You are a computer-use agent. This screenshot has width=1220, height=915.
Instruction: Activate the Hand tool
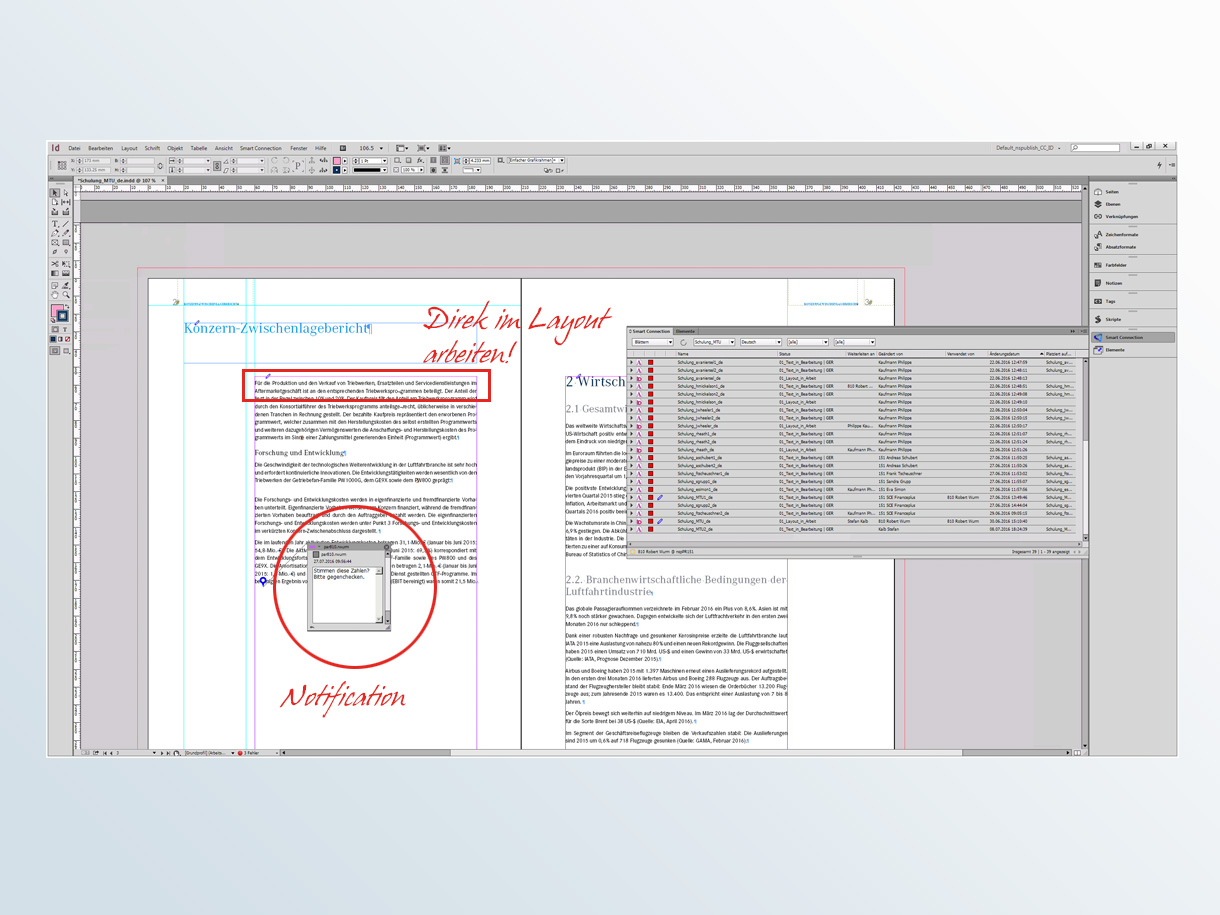[55, 294]
